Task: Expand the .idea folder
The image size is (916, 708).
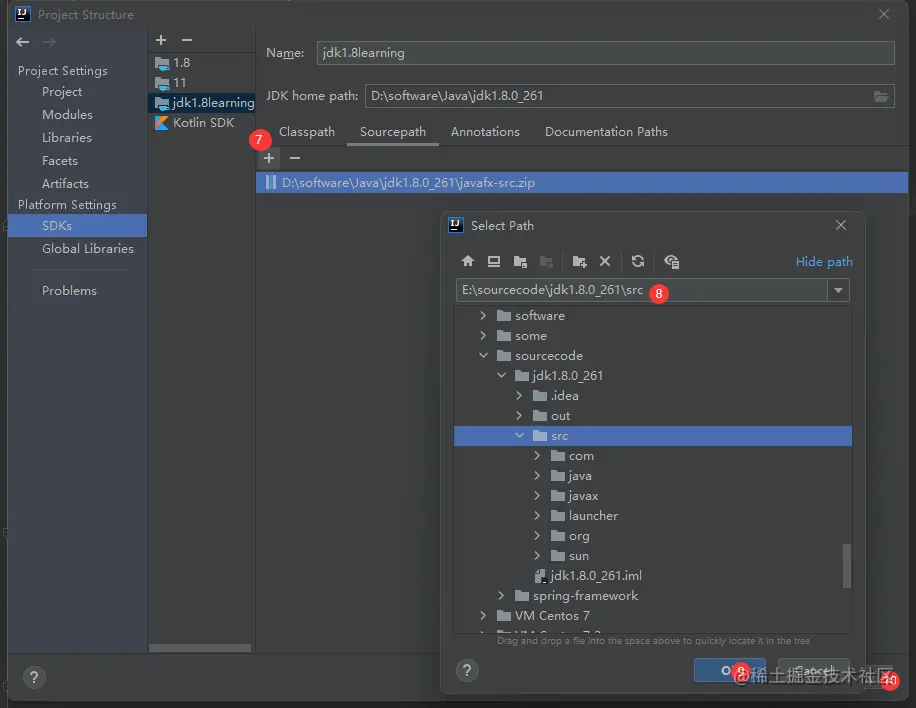Action: [519, 395]
